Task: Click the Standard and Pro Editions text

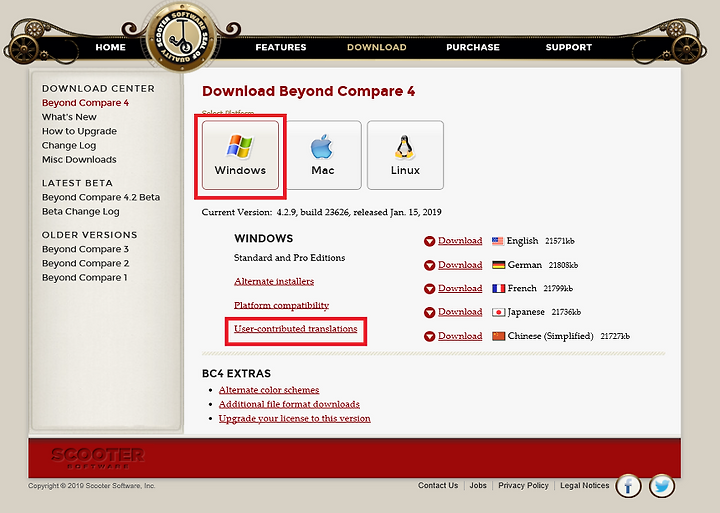Action: 289,258
